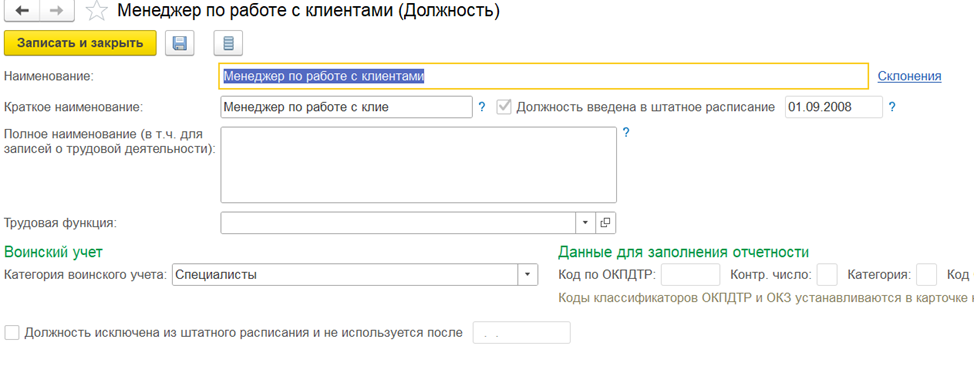Click the Воинский учет section heading
974x370 pixels.
53,251
